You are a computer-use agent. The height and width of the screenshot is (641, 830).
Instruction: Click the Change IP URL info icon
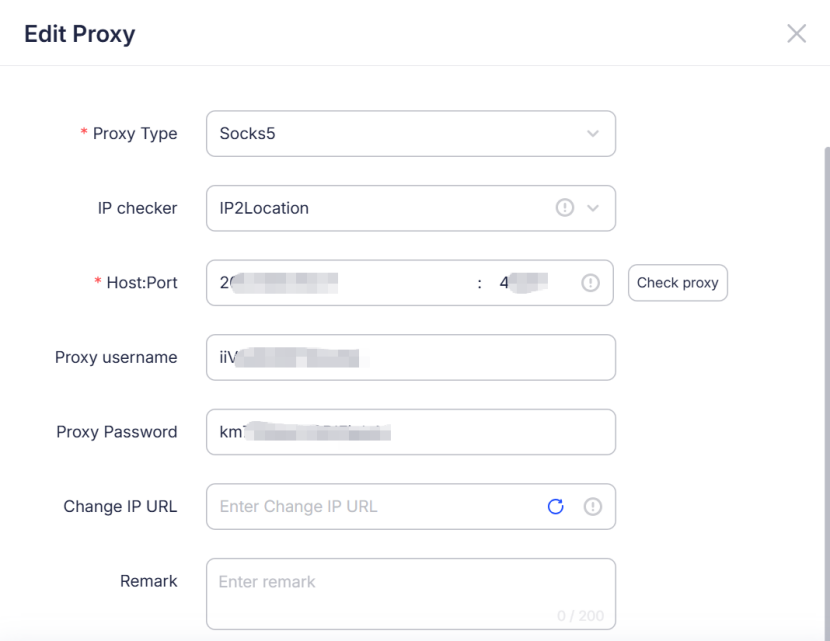tap(592, 507)
